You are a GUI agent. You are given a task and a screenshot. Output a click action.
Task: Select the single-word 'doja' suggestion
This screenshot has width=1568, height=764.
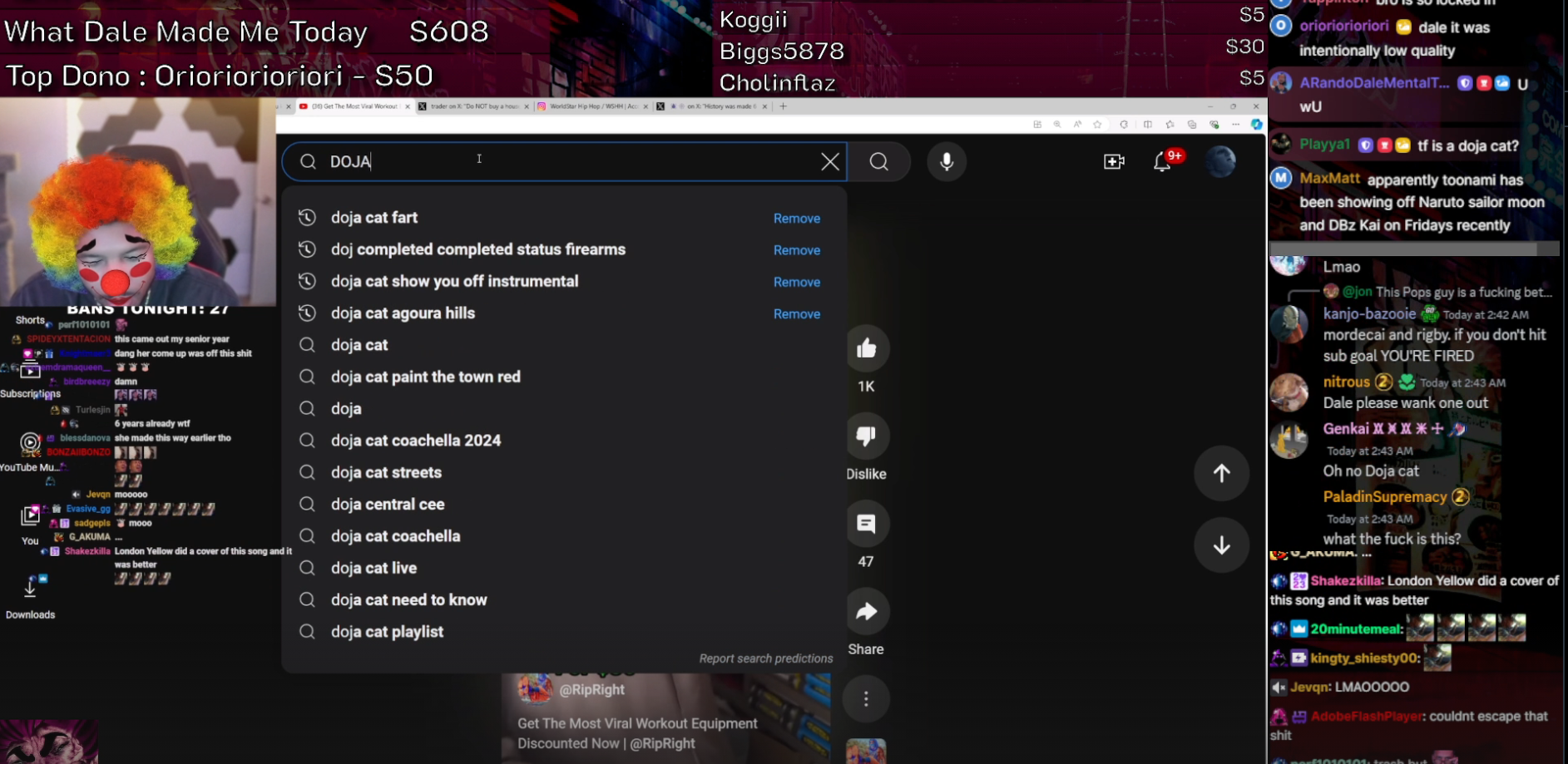346,409
